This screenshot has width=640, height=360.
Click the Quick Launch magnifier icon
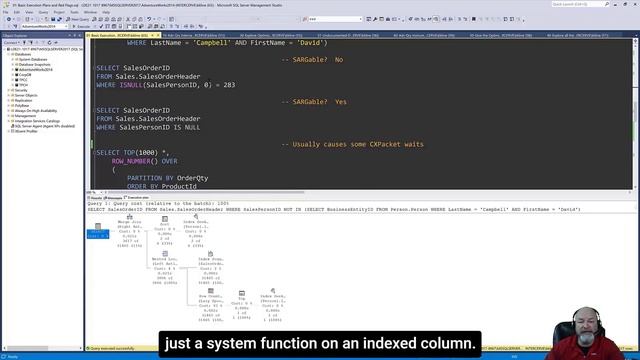[607, 4]
